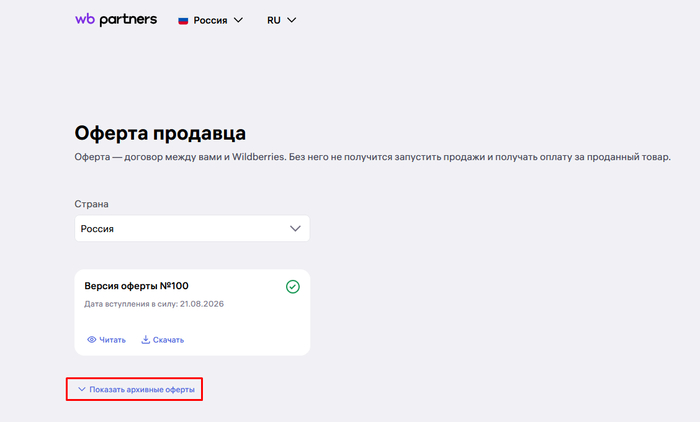Click the eye icon next to Читать
The width and height of the screenshot is (700, 422).
(x=92, y=340)
